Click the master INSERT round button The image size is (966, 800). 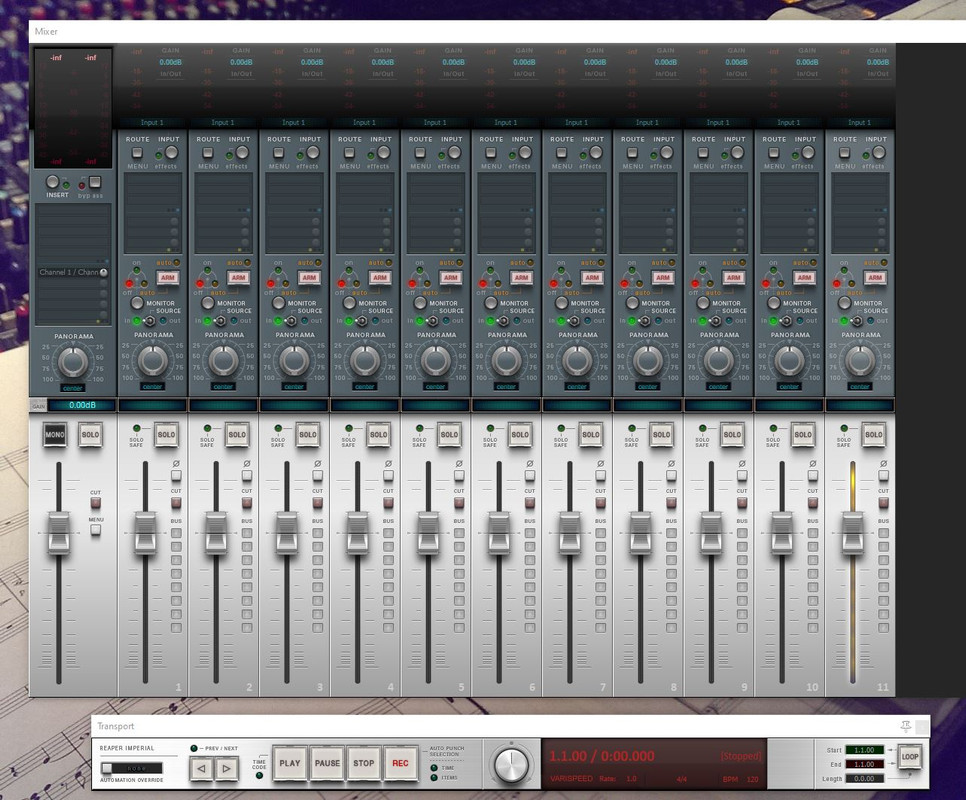pyautogui.click(x=52, y=182)
